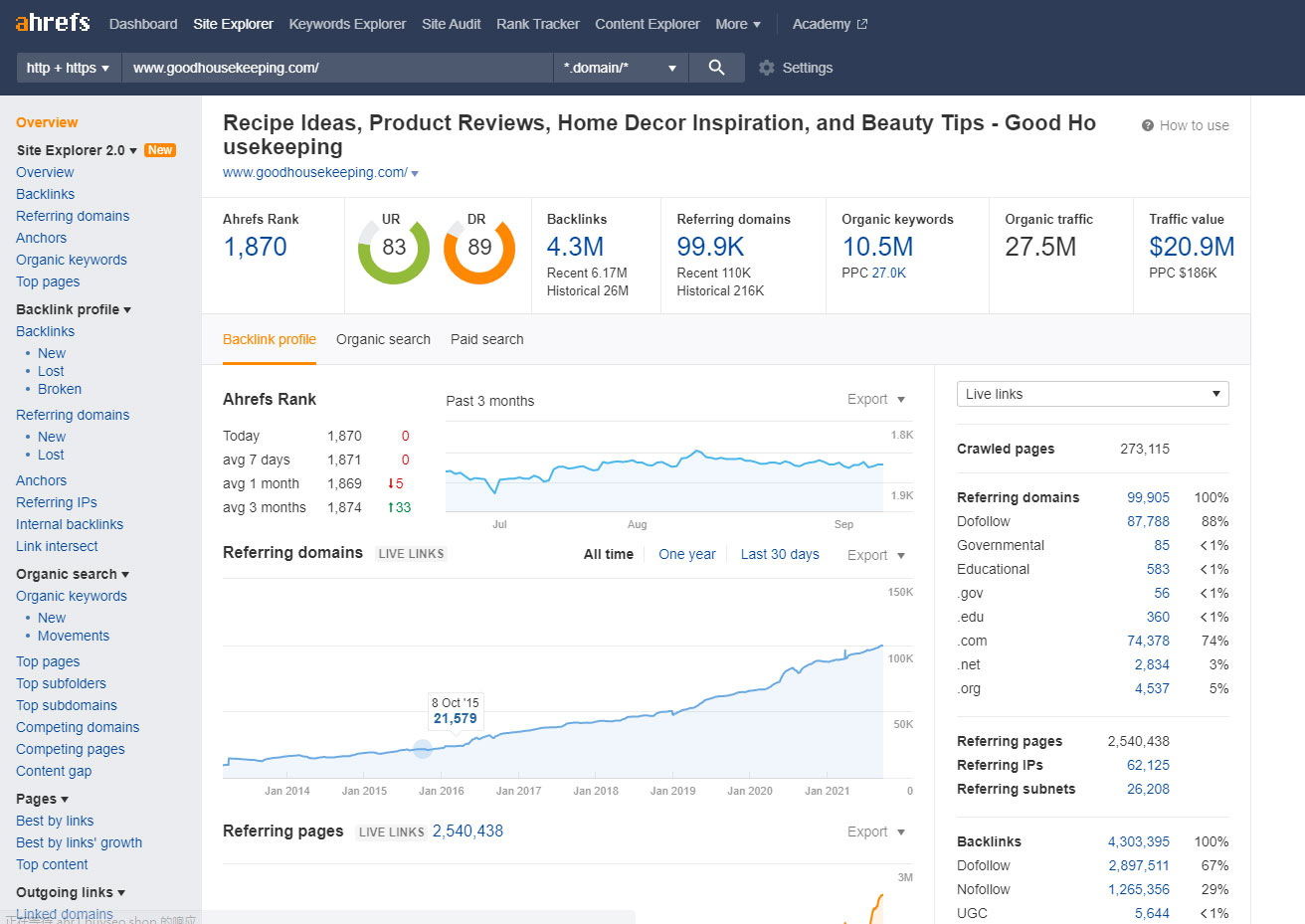Open the "*.domain/*" search mode dropdown
Screen dimensions: 1305x924
pyautogui.click(x=621, y=68)
